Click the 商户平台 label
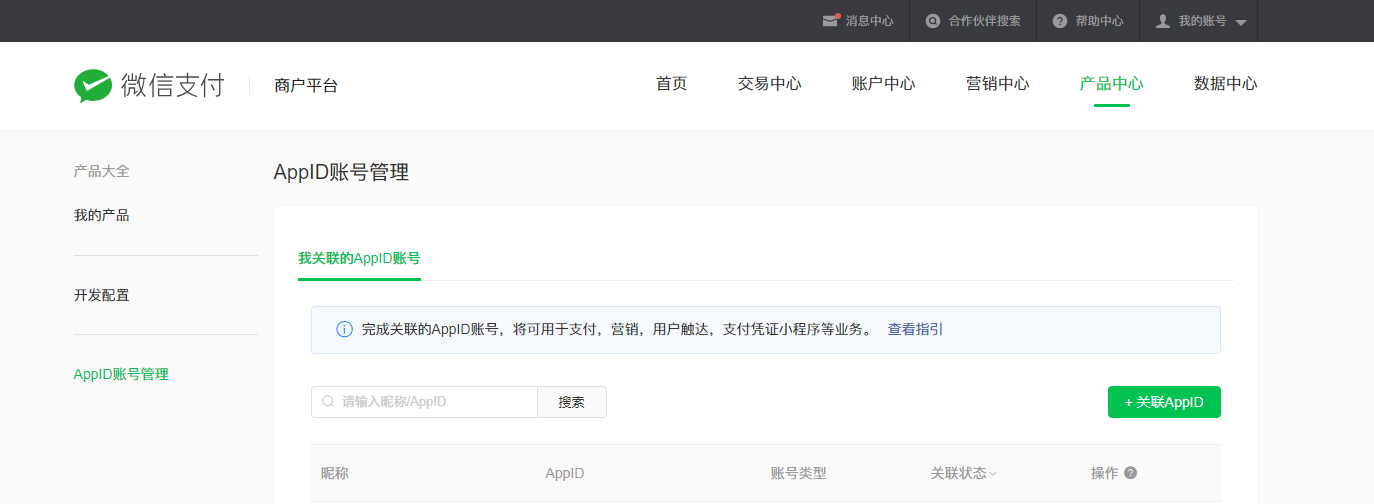This screenshot has width=1374, height=504. [x=306, y=86]
